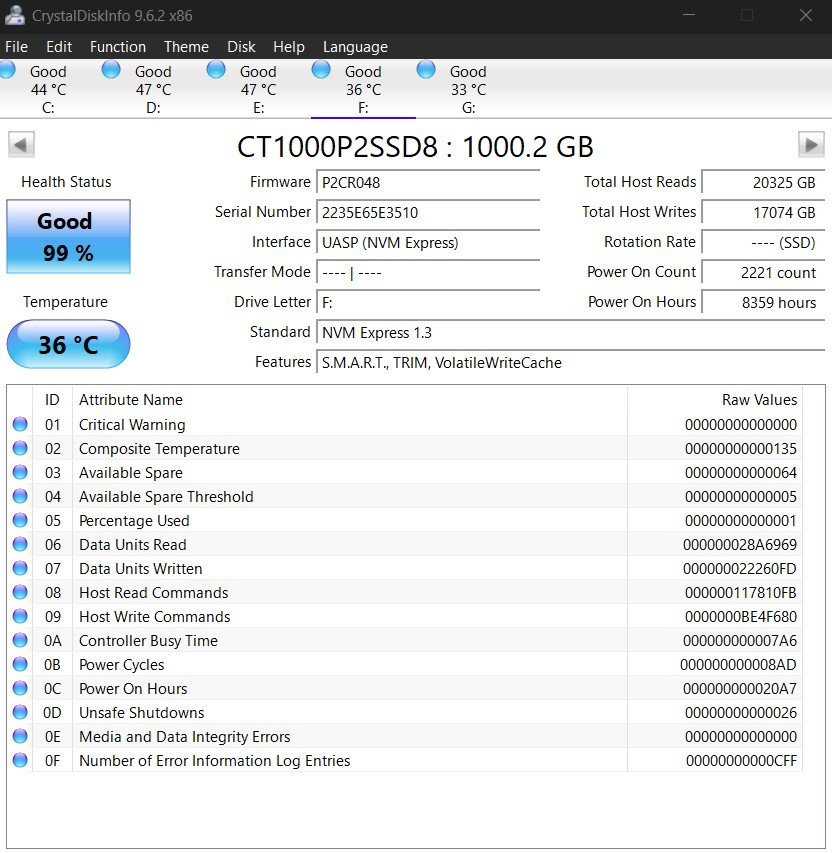Click the Raw Values column header
The width and height of the screenshot is (832, 853).
[714, 400]
